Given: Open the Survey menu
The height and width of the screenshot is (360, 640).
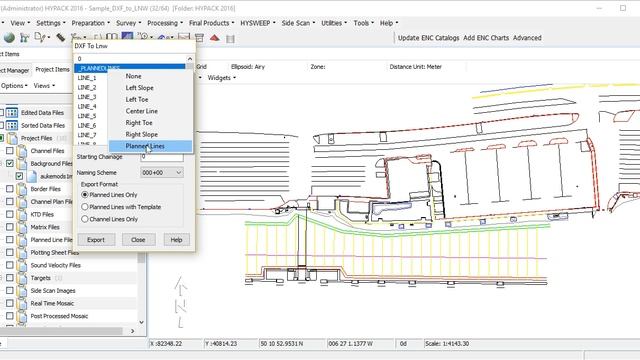Looking at the screenshot, I should [129, 23].
